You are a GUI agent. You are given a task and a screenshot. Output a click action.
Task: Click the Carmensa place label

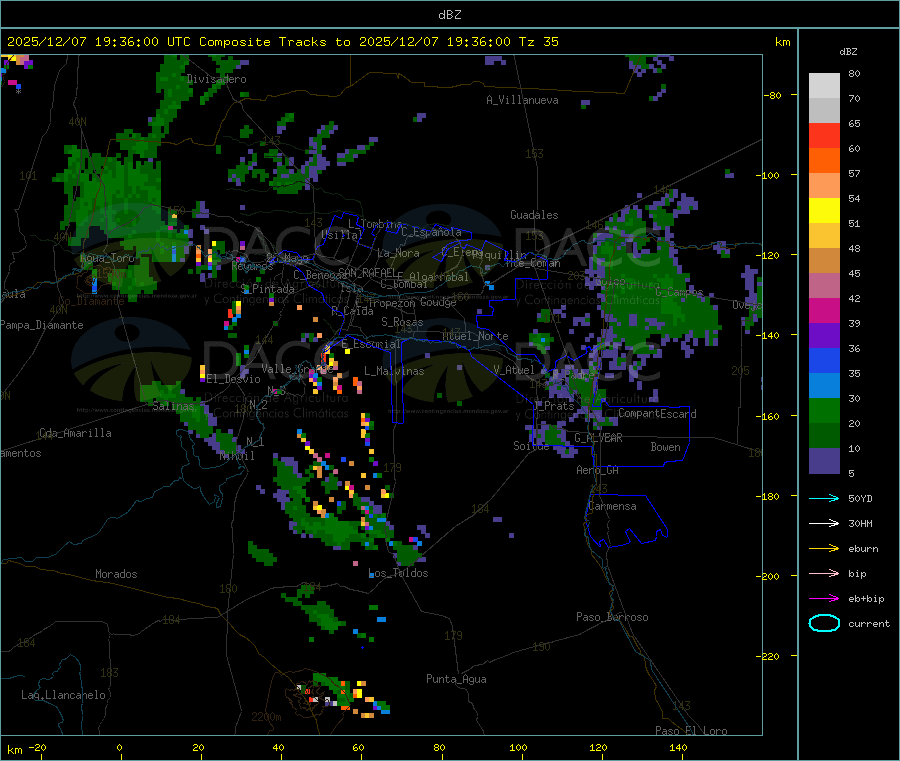pyautogui.click(x=612, y=506)
